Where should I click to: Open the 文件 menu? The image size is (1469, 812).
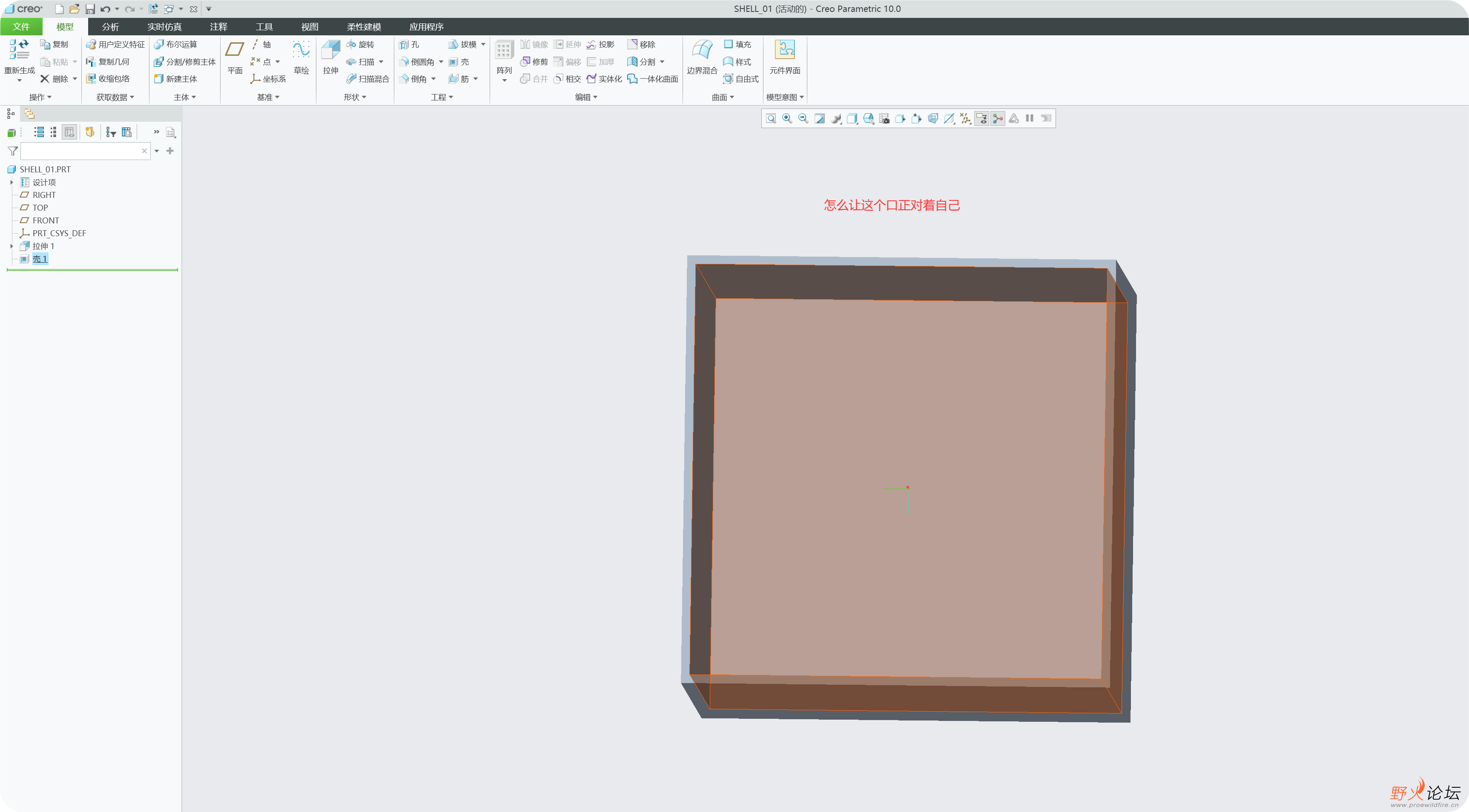[21, 27]
